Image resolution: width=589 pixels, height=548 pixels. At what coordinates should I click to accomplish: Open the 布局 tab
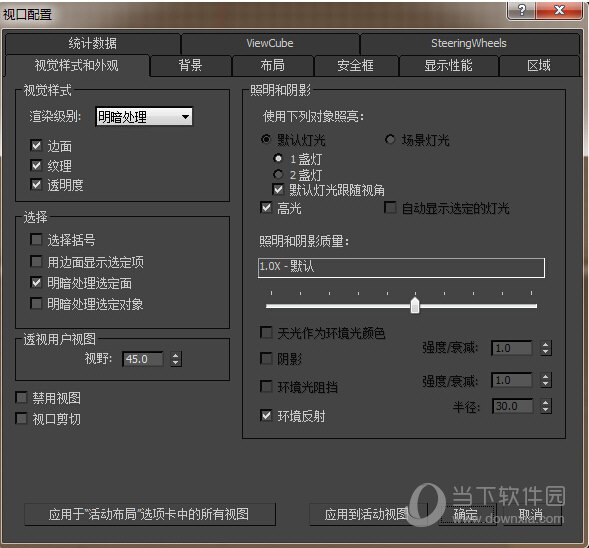click(x=273, y=66)
